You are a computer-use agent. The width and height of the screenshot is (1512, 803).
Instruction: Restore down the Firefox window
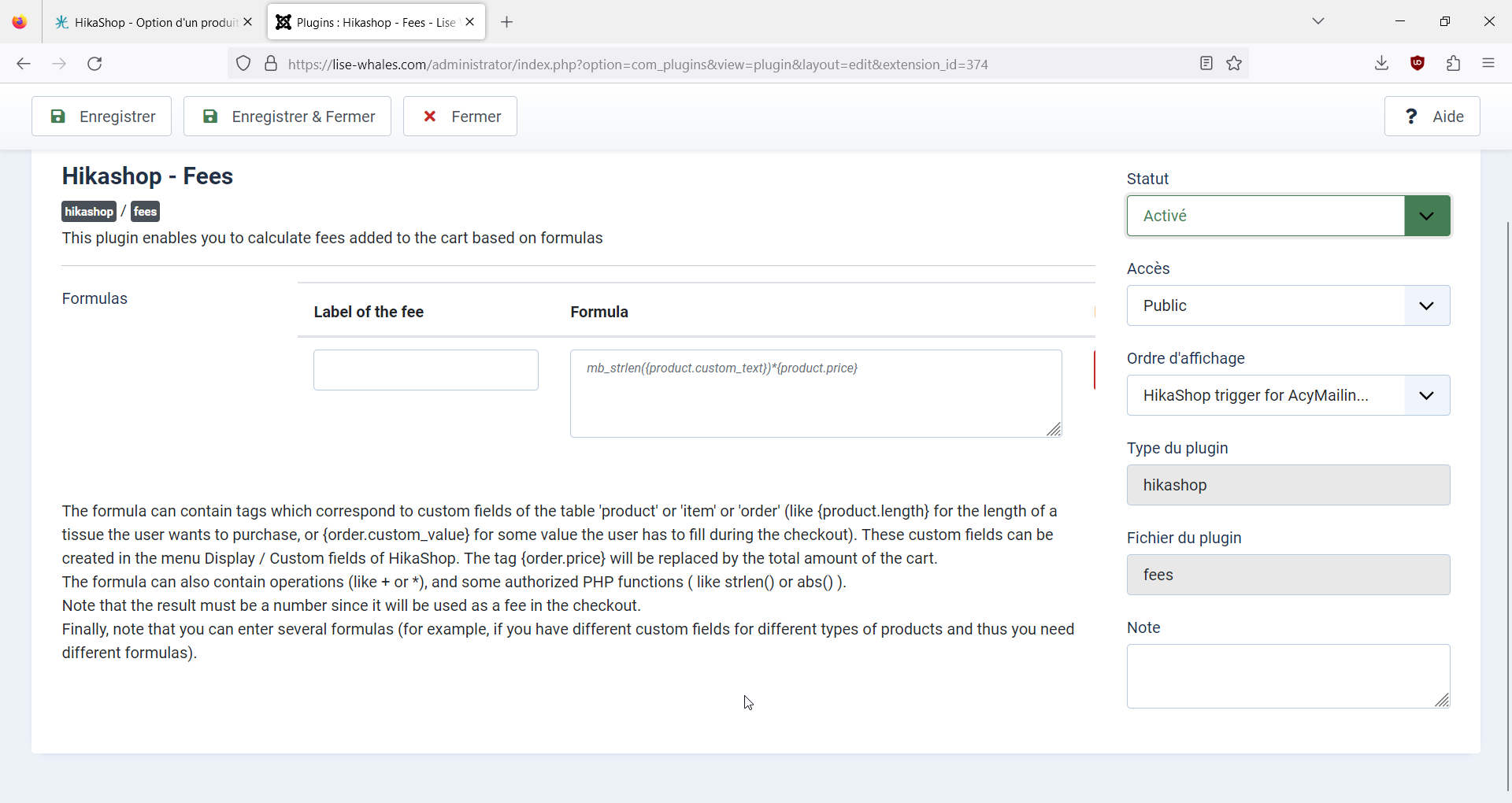pos(1445,21)
